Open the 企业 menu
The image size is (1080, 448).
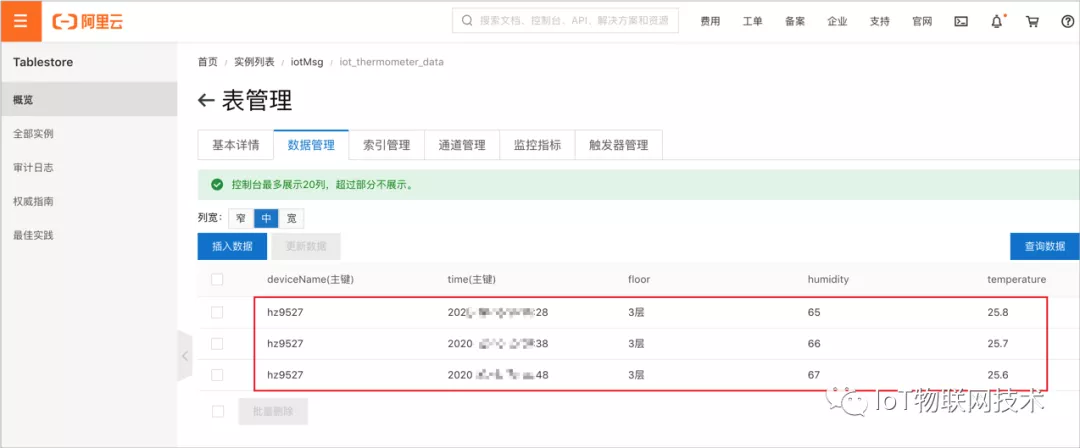coord(837,21)
